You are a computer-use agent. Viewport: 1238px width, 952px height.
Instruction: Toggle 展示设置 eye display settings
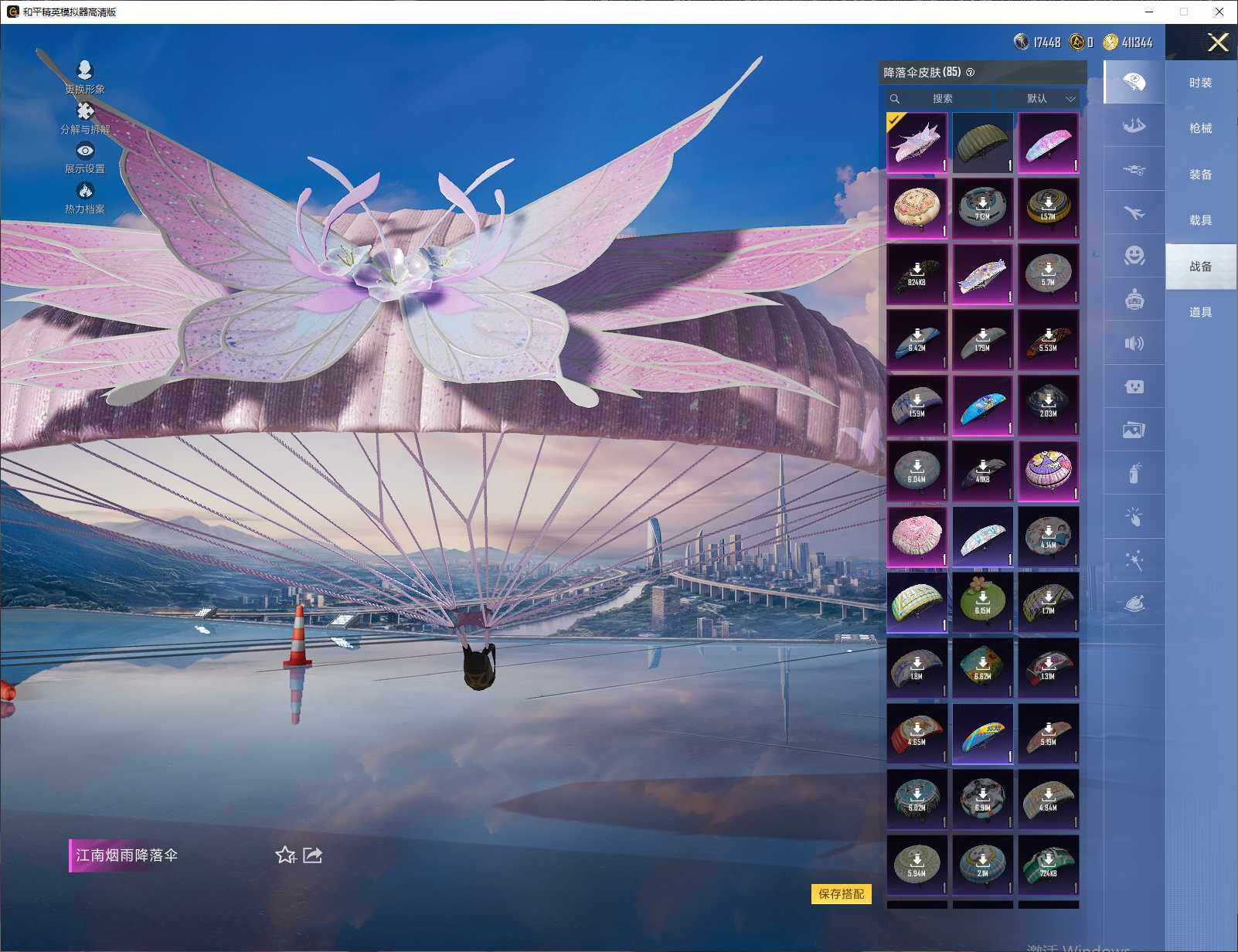pyautogui.click(x=85, y=151)
